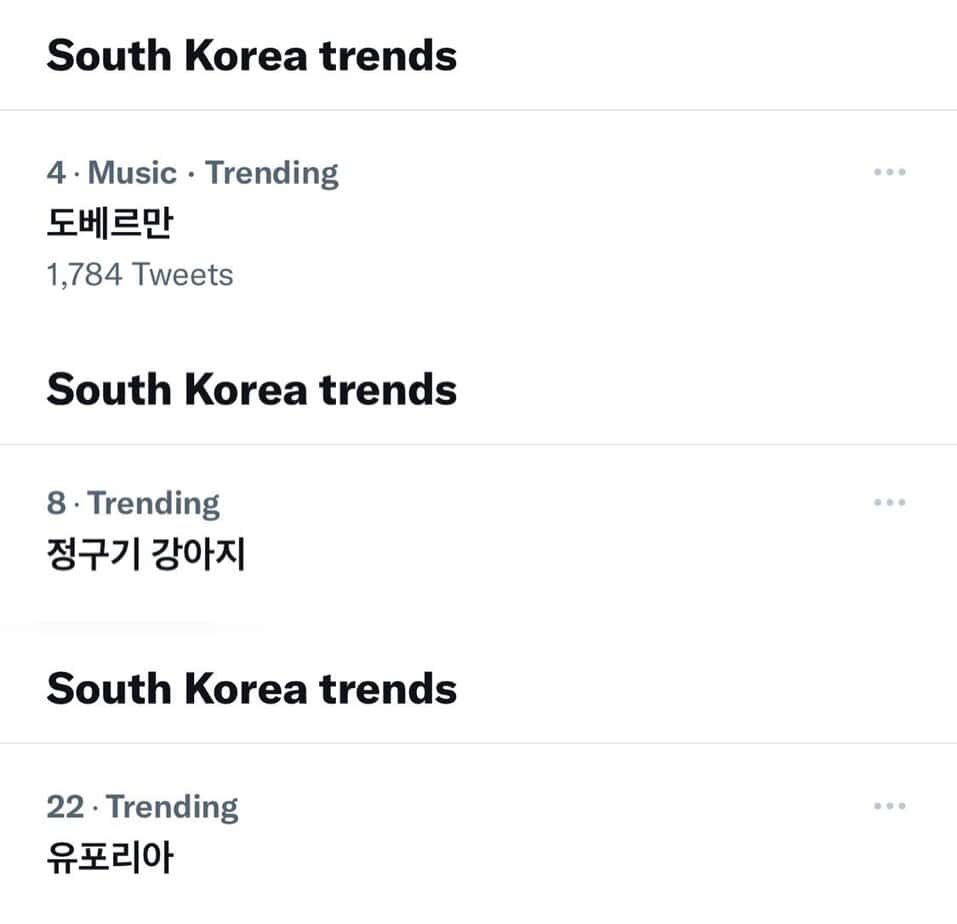Click the word 정구기 in the eighth trend

coord(92,553)
